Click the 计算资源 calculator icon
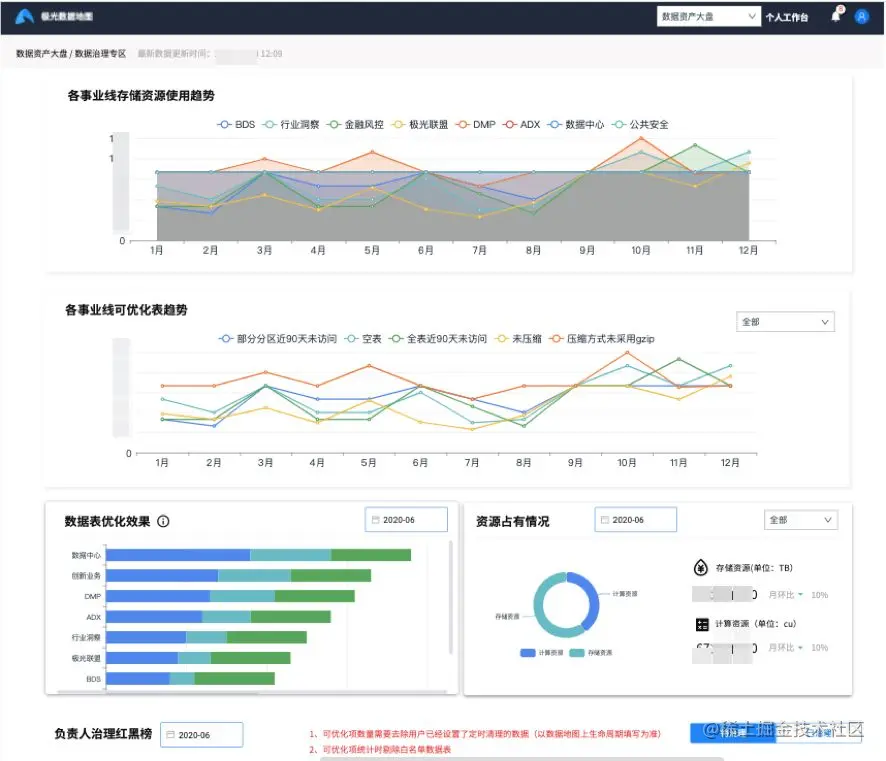This screenshot has height=761, width=886. [x=702, y=624]
